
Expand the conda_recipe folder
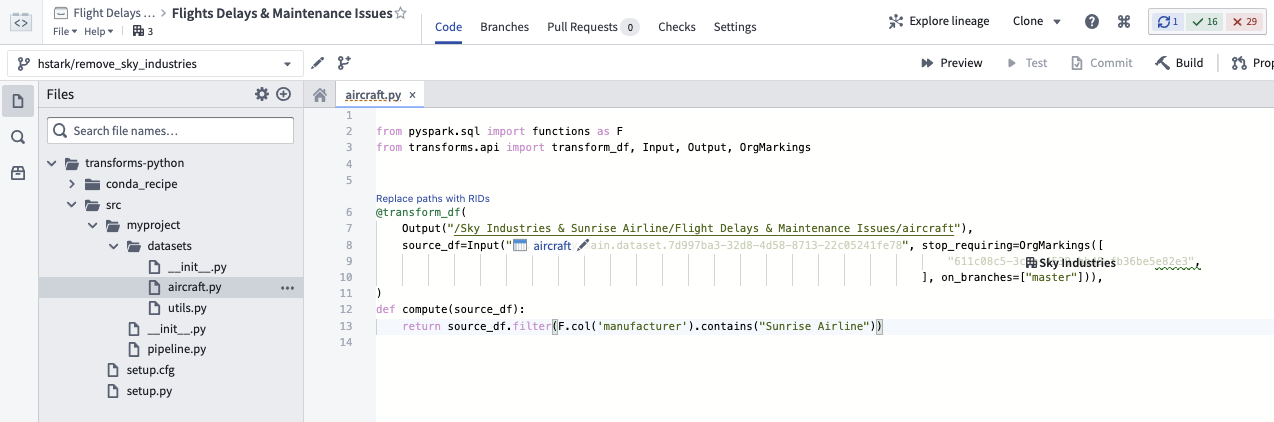[x=72, y=184]
